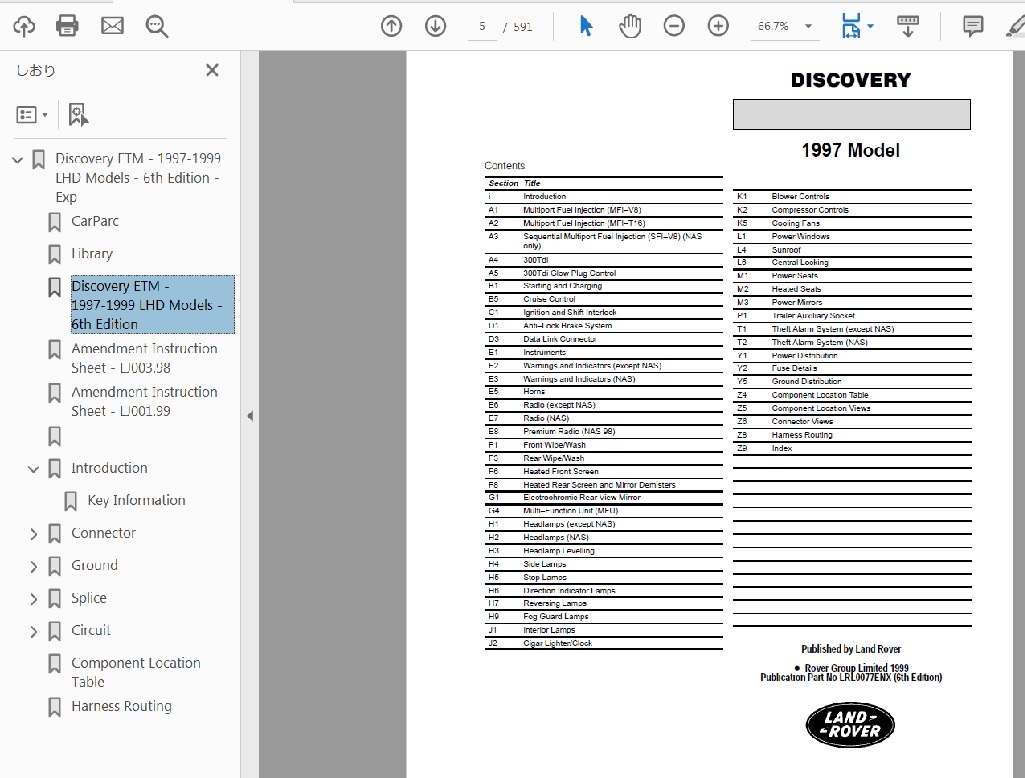Click the page number field showing 5

tap(482, 27)
